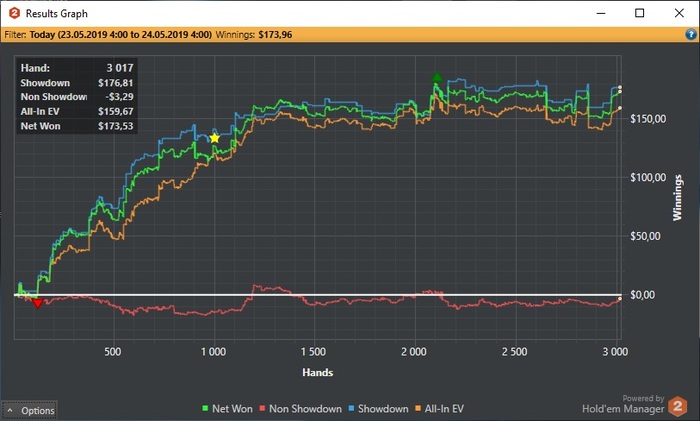
Task: Click the 2 500 hands axis label
Action: pyautogui.click(x=514, y=352)
